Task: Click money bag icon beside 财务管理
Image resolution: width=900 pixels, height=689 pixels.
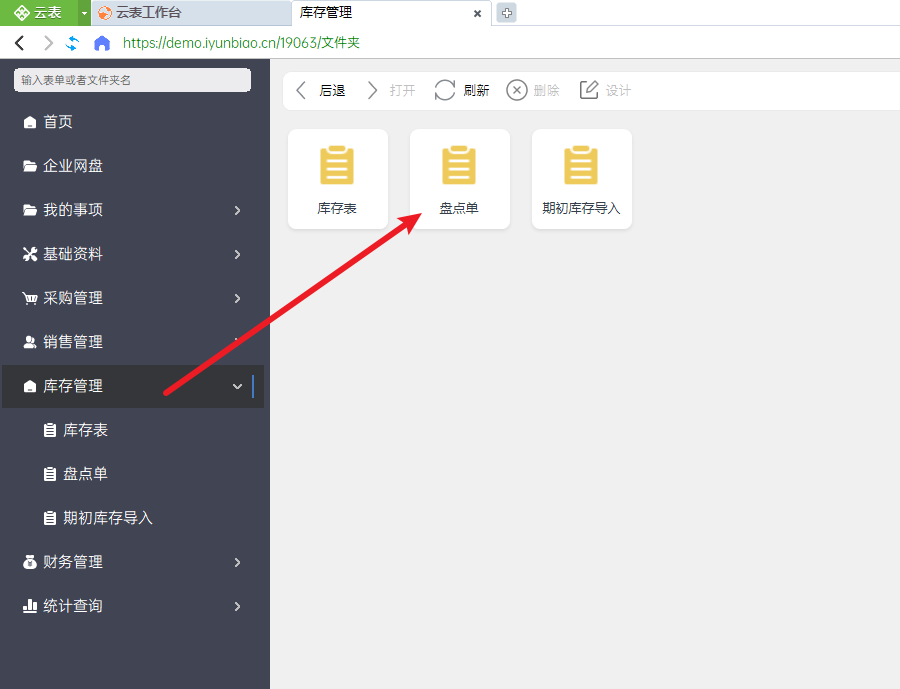Action: (30, 562)
